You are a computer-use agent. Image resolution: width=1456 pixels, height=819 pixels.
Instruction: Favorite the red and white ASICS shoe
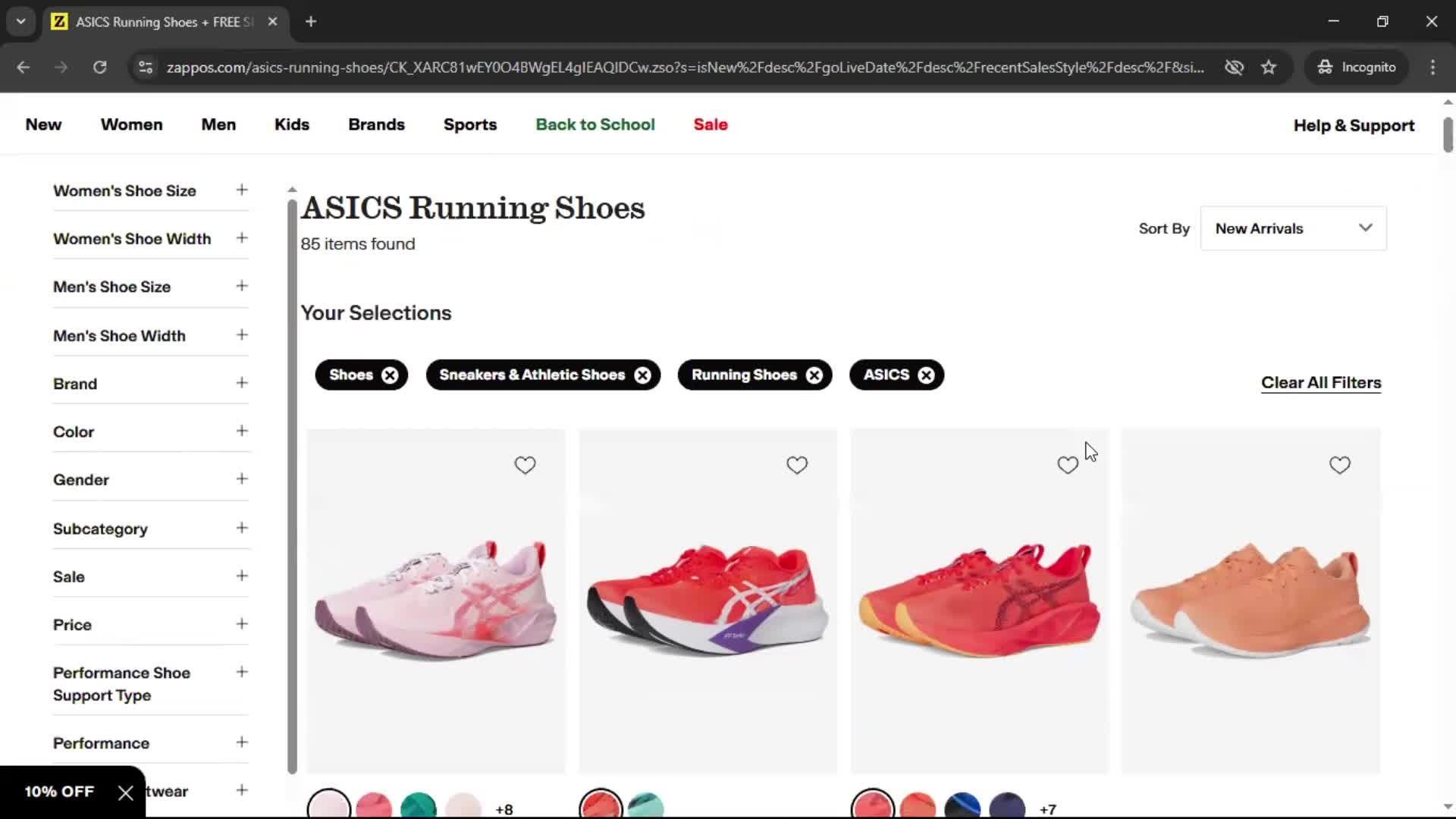coord(796,465)
